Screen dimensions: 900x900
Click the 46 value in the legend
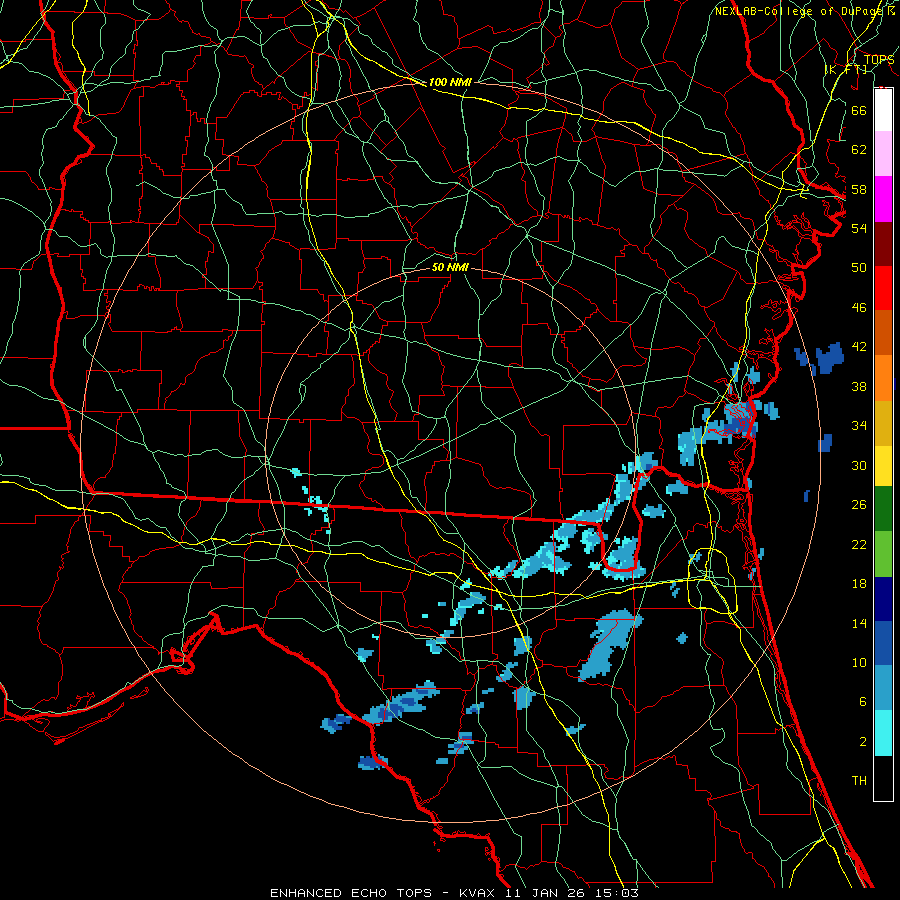coord(859,308)
